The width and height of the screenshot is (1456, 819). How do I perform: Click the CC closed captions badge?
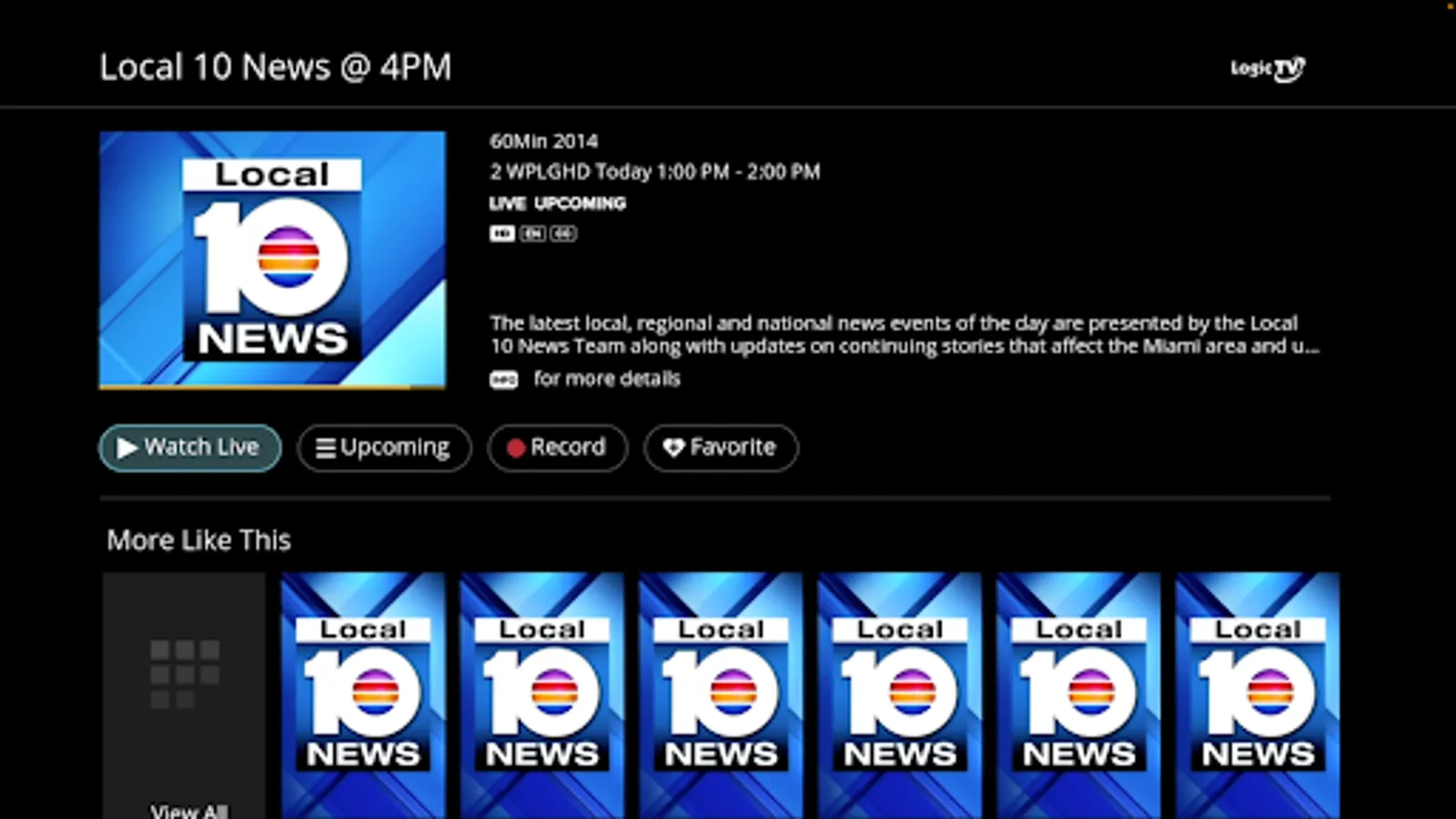(x=563, y=234)
